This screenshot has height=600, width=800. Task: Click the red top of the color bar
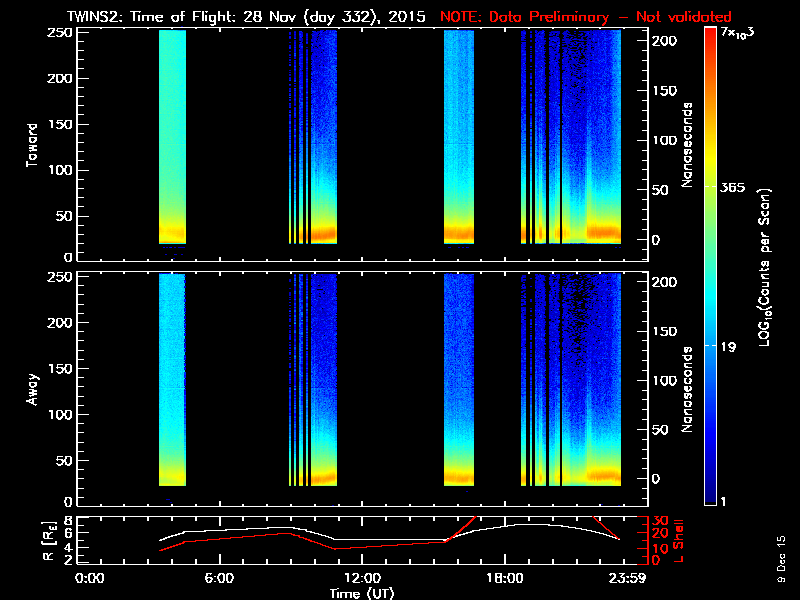point(710,35)
